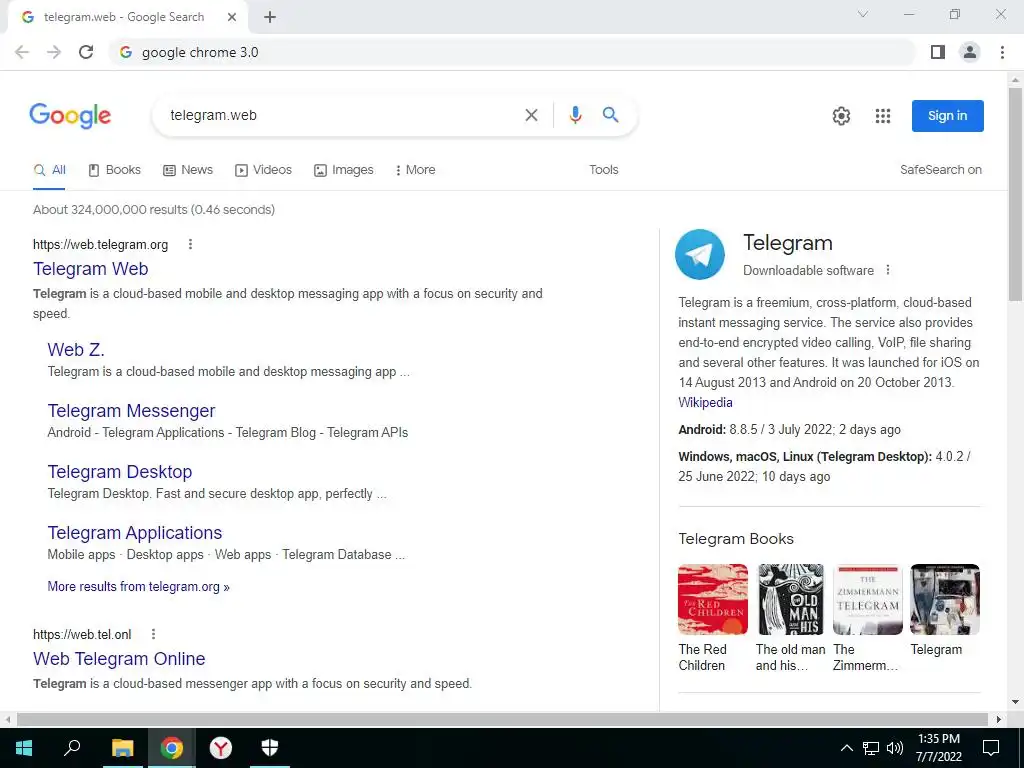Image resolution: width=1024 pixels, height=768 pixels.
Task: Click the vertical scrollbar thumb
Action: click(1016, 194)
